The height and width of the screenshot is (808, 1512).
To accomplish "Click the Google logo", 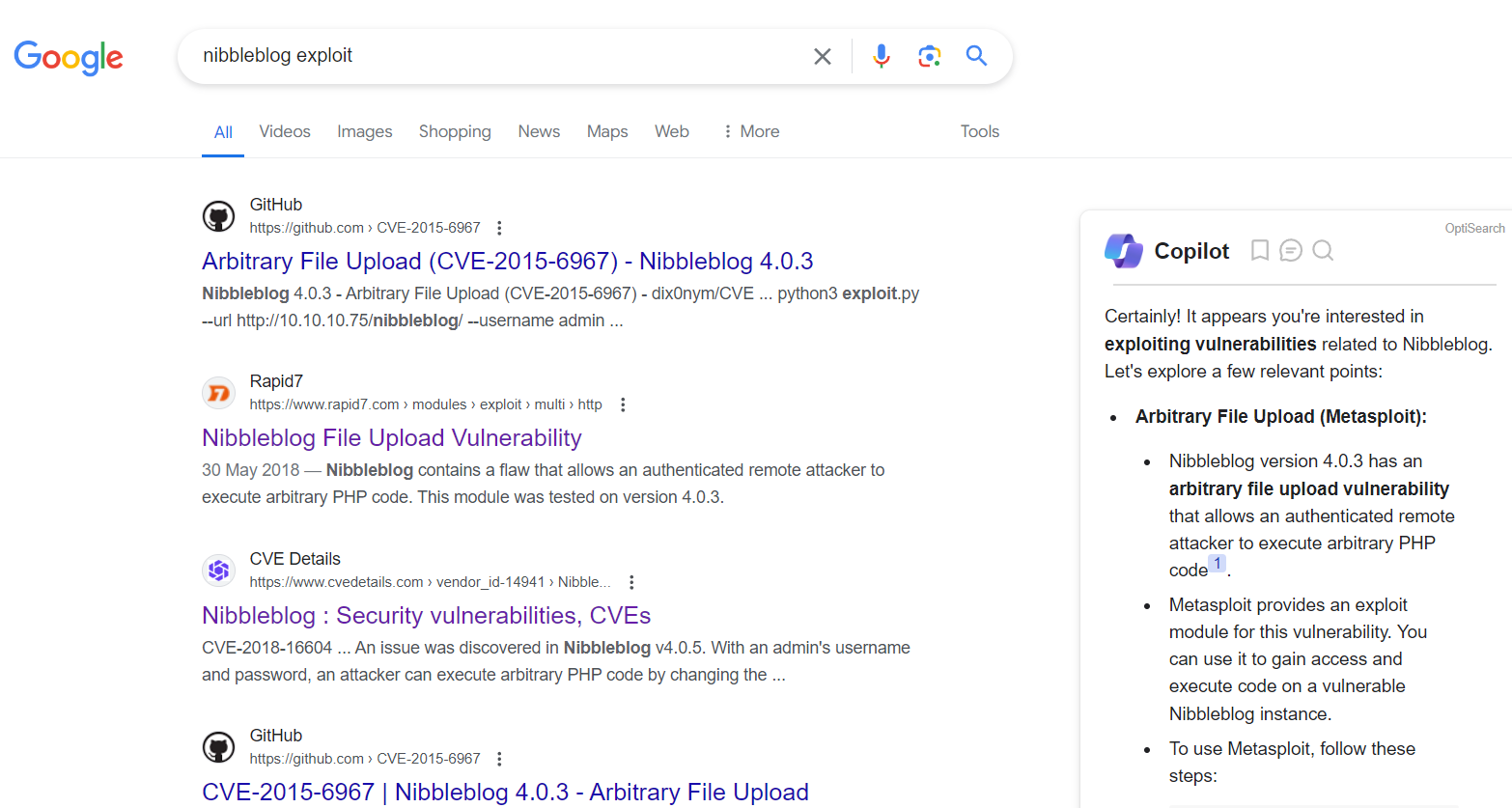I will [x=69, y=57].
